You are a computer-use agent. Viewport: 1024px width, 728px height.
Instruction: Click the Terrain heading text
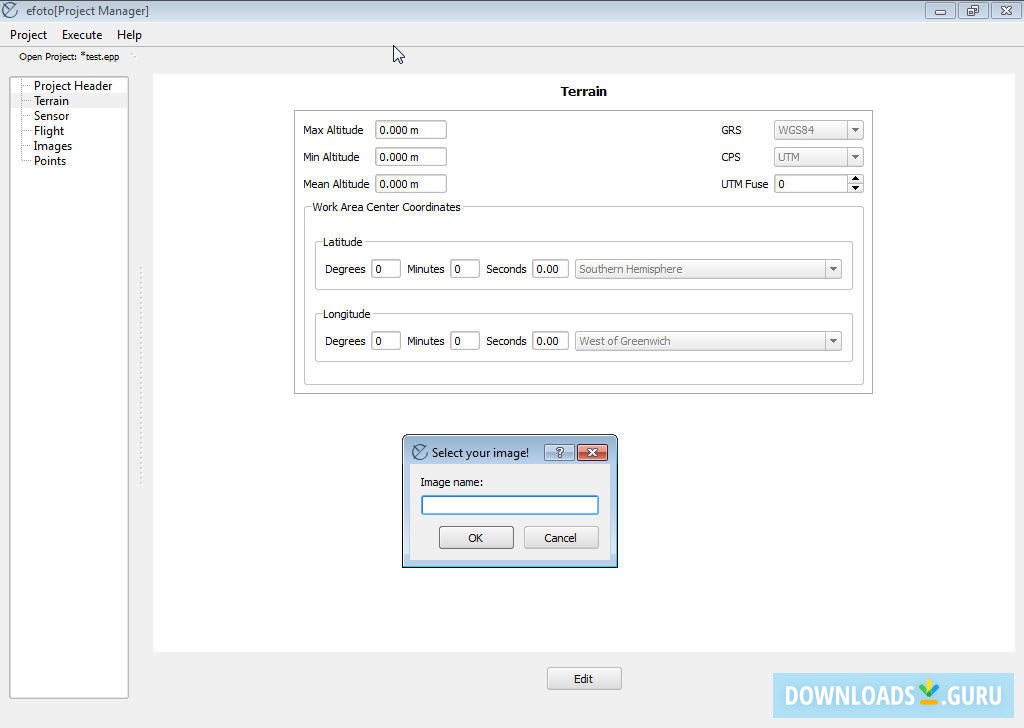tap(584, 91)
